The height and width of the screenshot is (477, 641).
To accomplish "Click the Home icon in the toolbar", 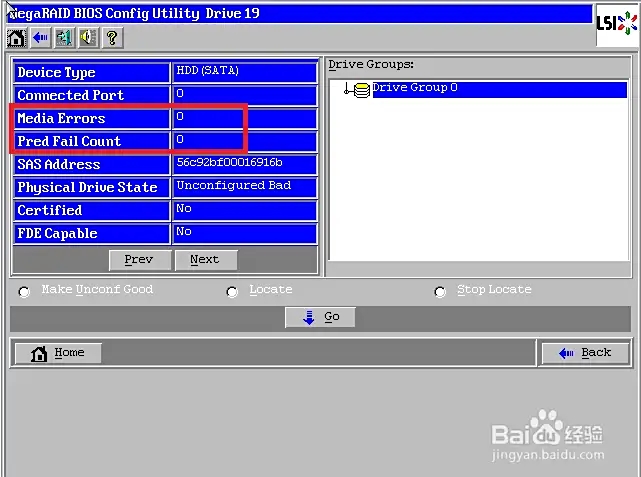I will pyautogui.click(x=16, y=38).
